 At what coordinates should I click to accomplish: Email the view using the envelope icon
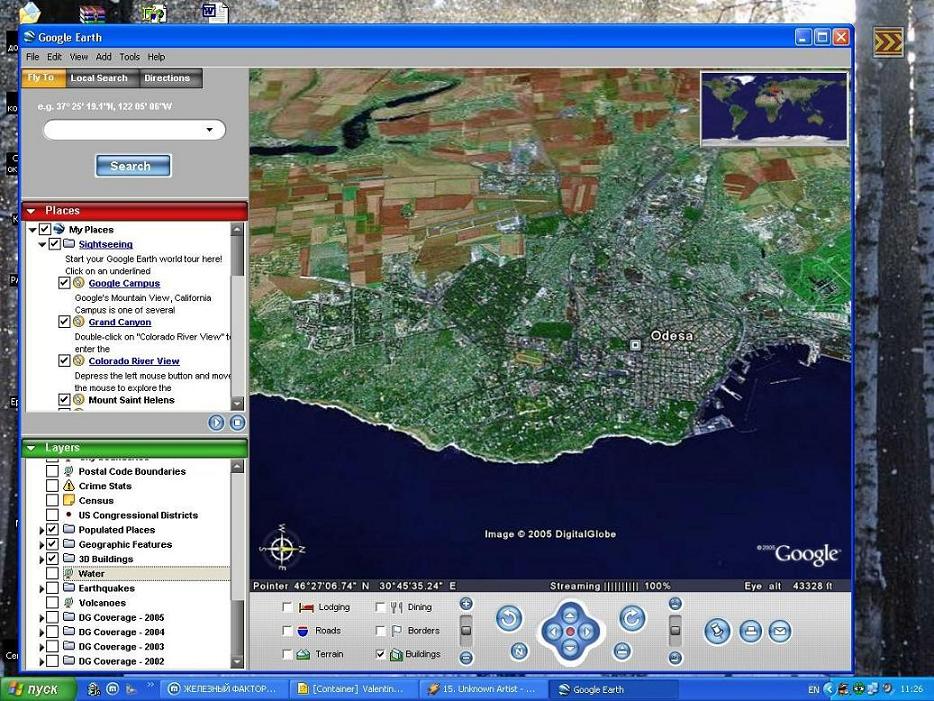[x=780, y=631]
